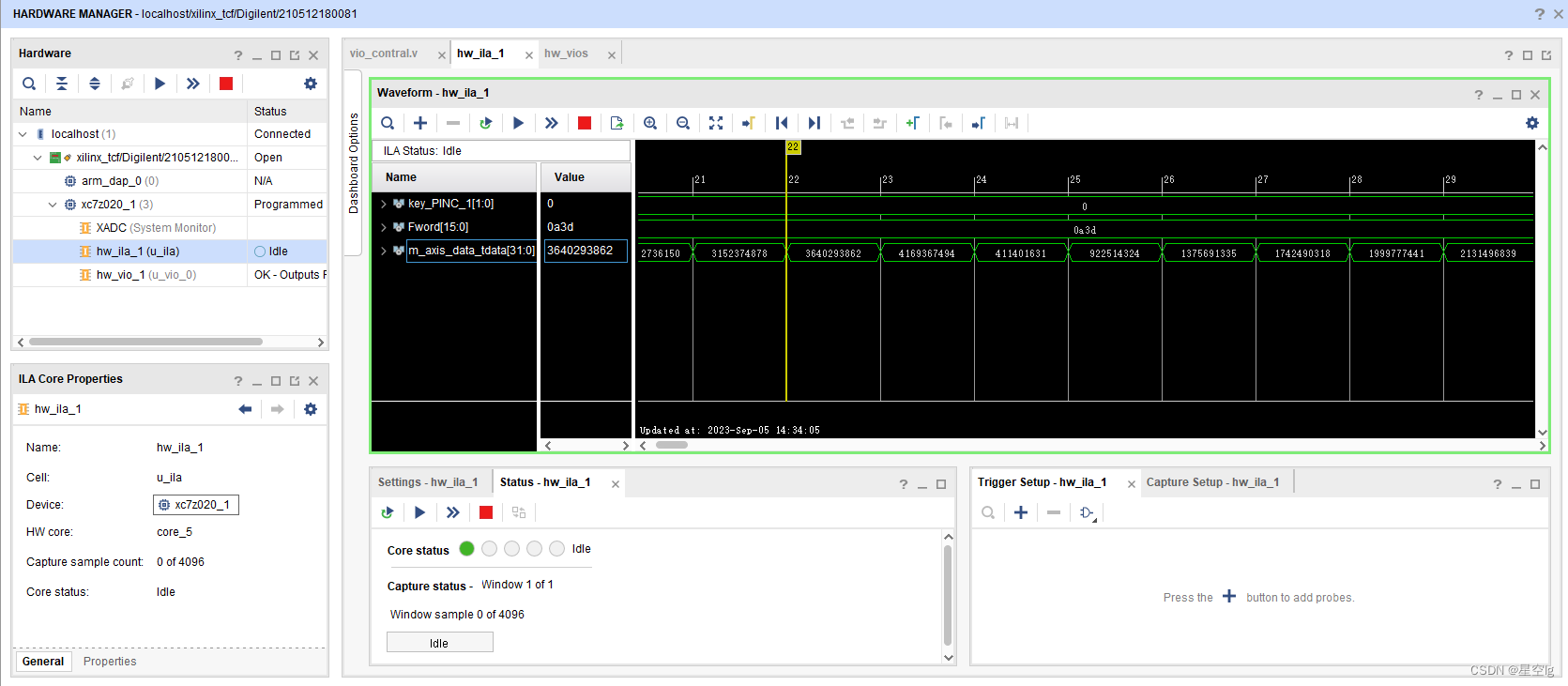The width and height of the screenshot is (1568, 686).
Task: Zoom fit the waveform view
Action: 716,123
